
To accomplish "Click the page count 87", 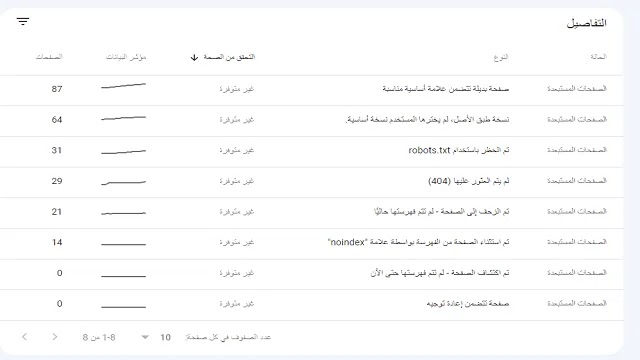I will coord(57,89).
